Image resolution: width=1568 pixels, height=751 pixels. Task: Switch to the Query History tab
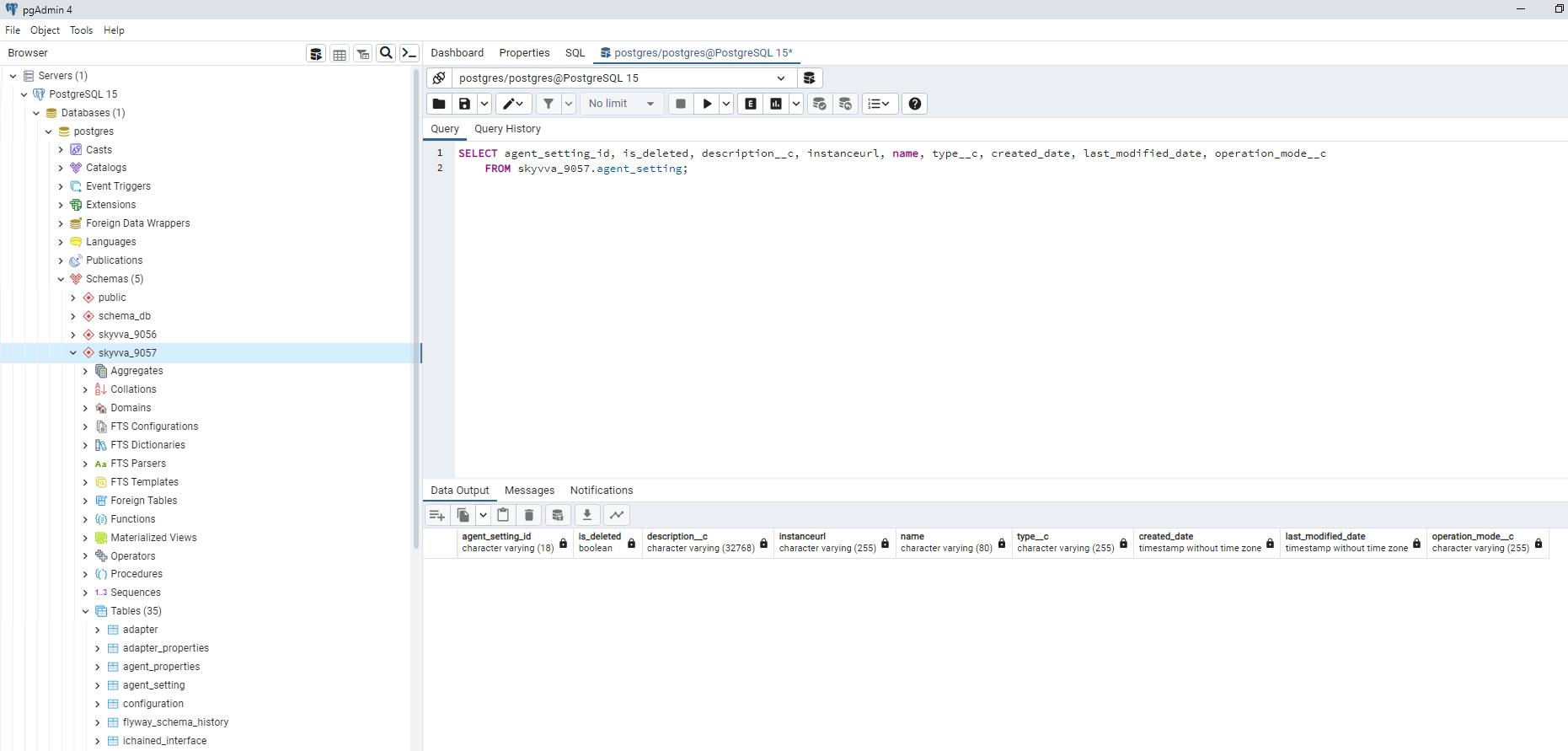coord(507,129)
